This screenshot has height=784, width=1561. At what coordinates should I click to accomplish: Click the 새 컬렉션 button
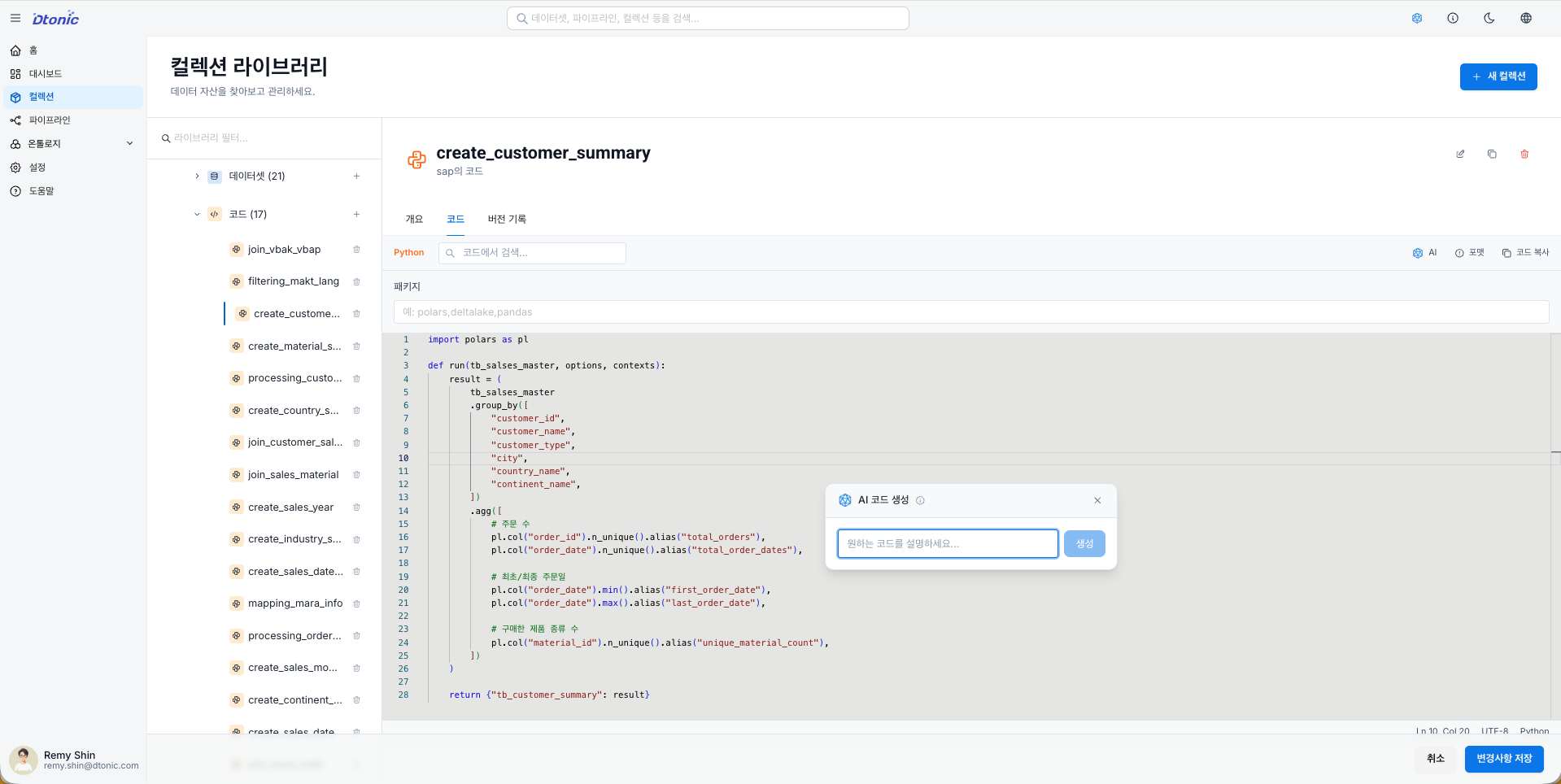(1498, 76)
